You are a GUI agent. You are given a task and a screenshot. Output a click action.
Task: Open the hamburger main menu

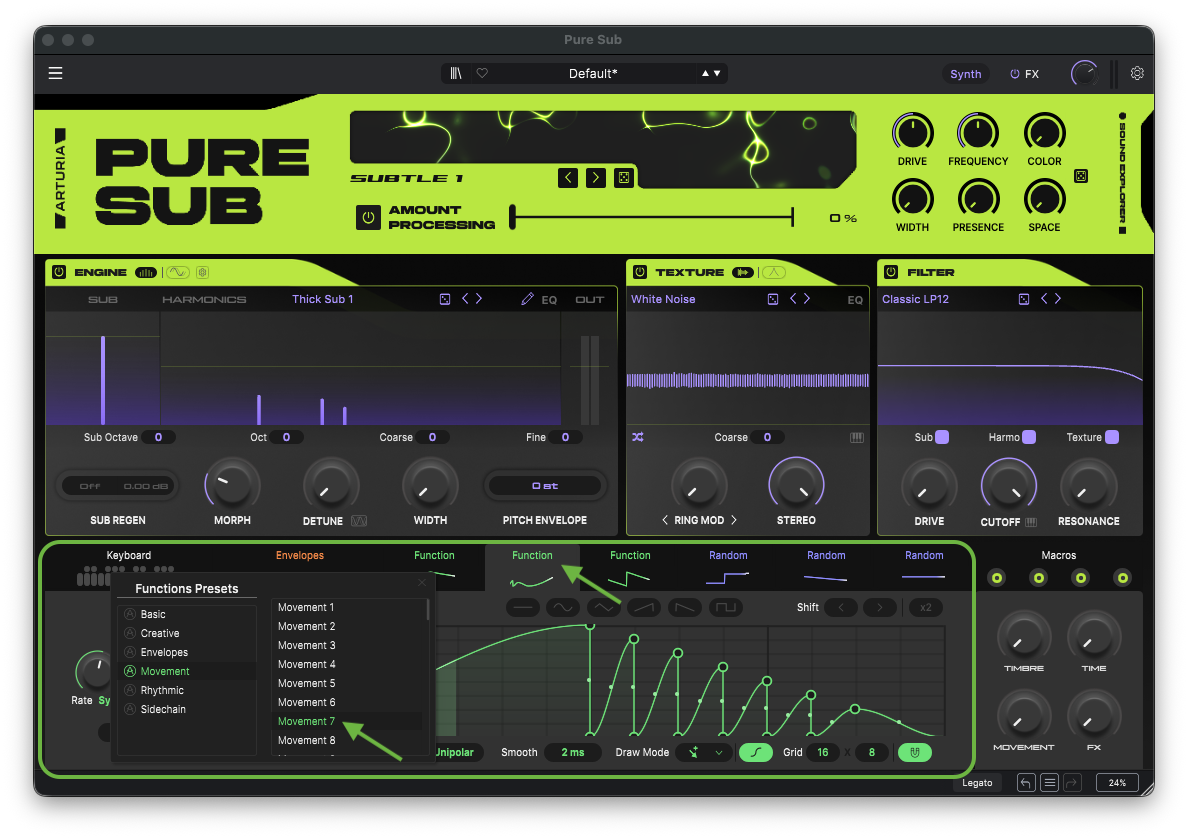[x=55, y=73]
